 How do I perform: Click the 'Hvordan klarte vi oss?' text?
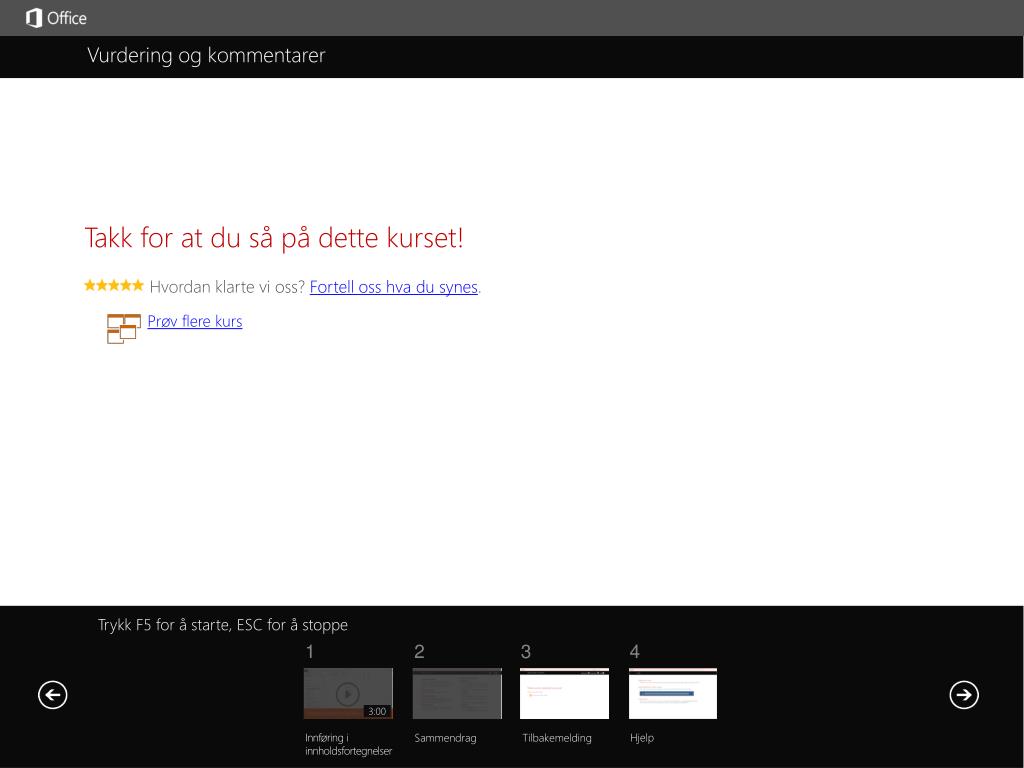click(227, 287)
